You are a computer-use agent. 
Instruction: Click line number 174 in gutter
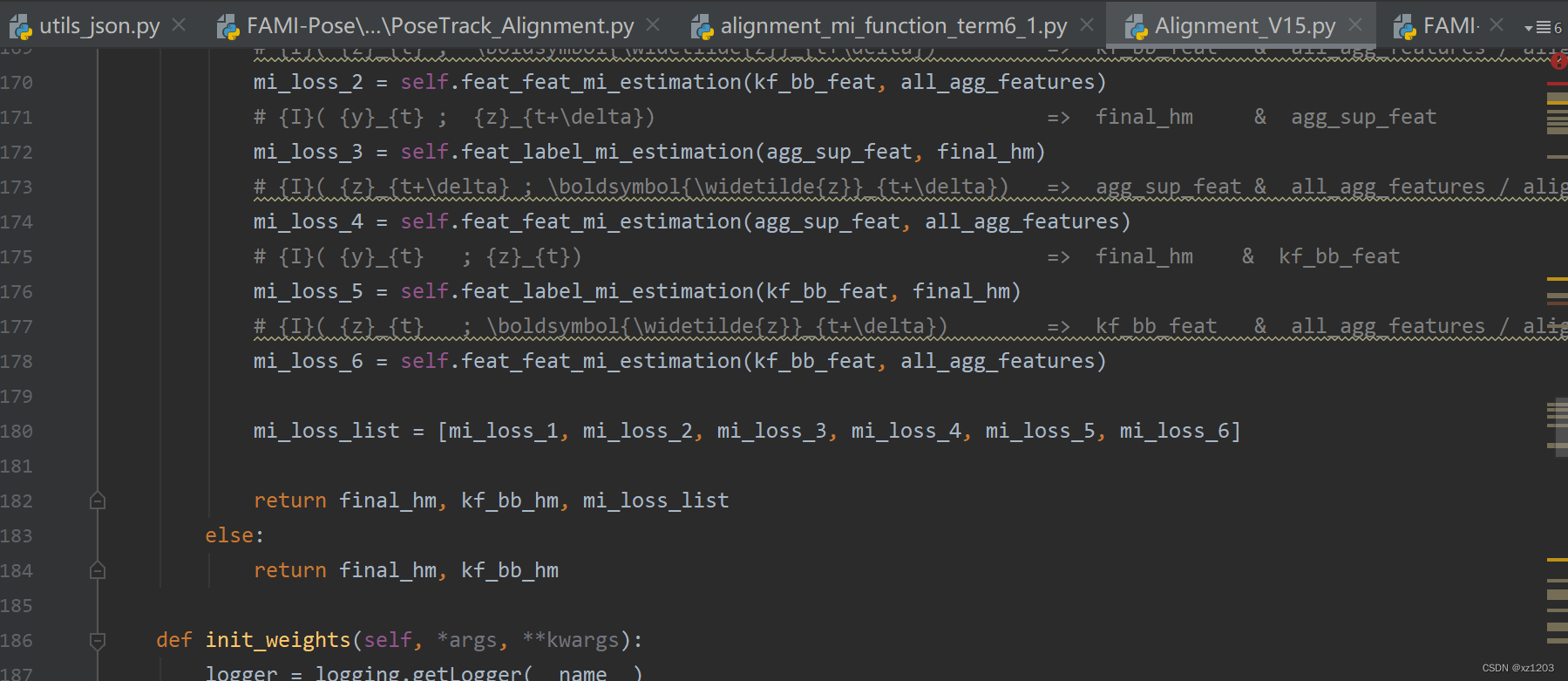coord(17,221)
